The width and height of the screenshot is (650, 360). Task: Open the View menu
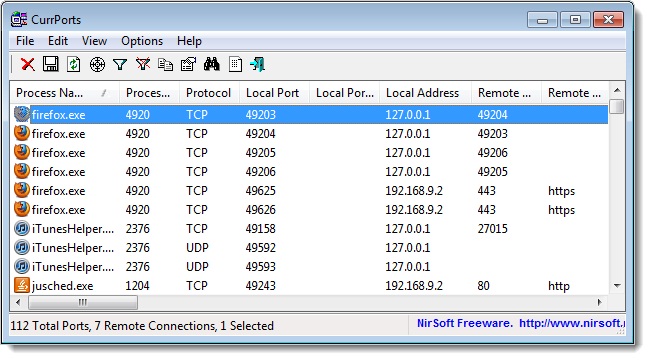tap(94, 41)
